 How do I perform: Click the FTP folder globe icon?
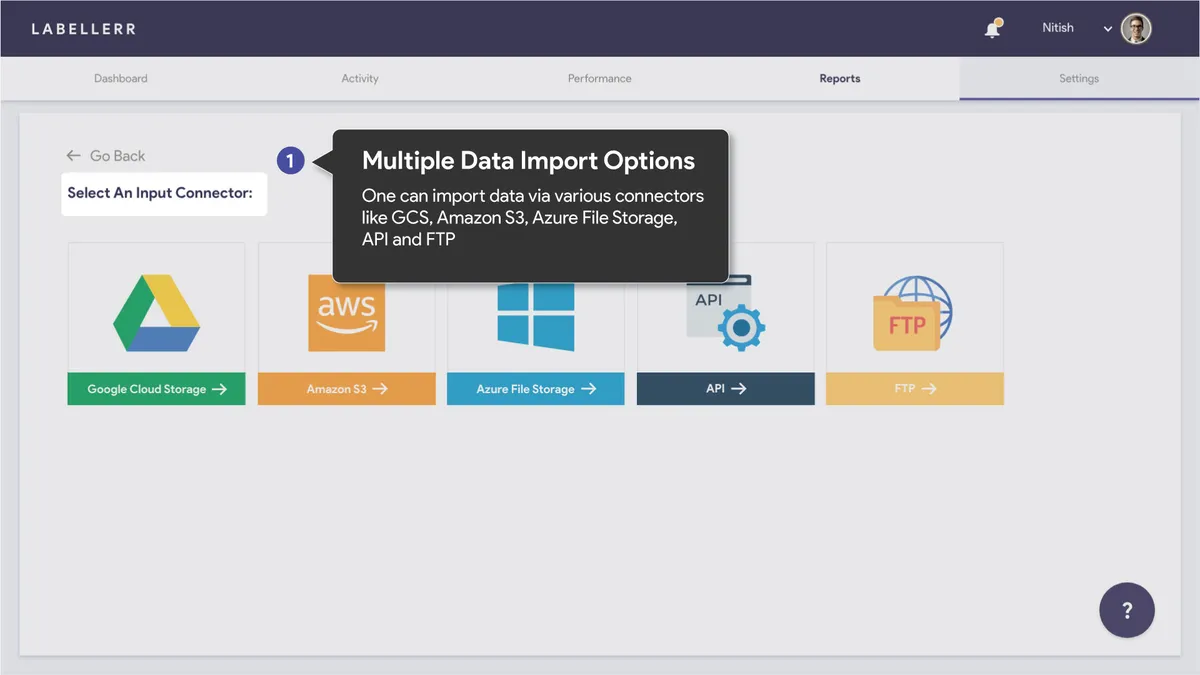click(x=913, y=314)
